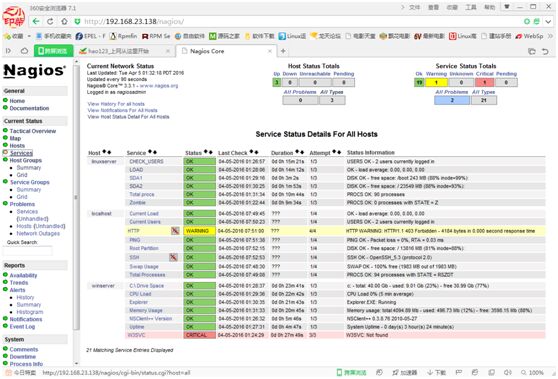Open the Availability report link
The width and height of the screenshot is (558, 379).
(x=23, y=275)
